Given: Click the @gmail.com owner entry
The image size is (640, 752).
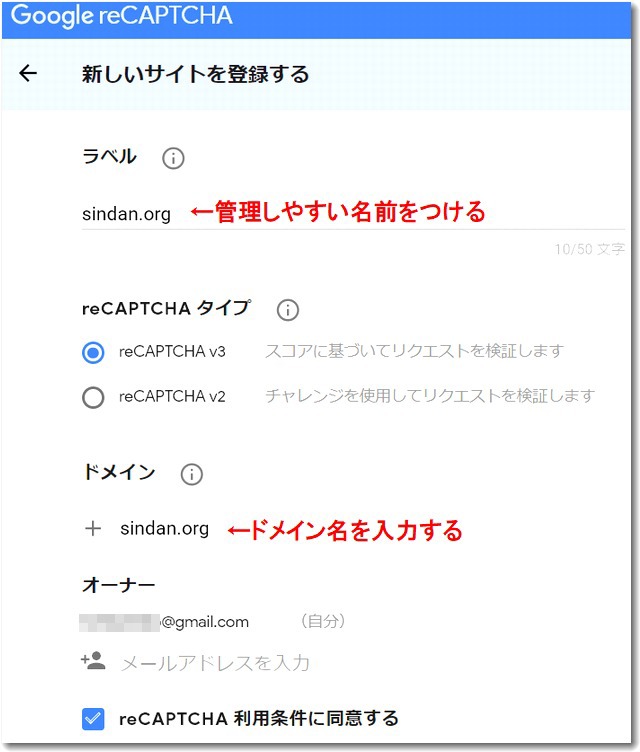Looking at the screenshot, I should pos(164,622).
